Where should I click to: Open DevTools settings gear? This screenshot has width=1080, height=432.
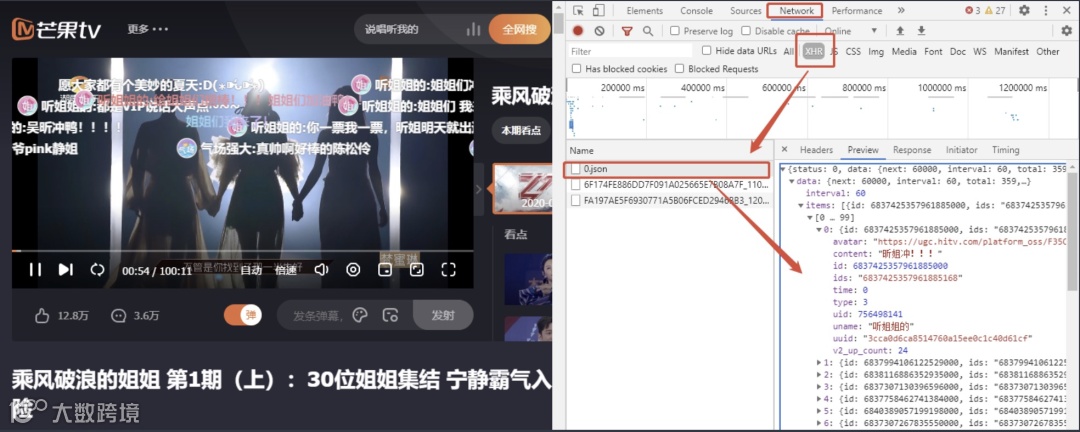(x=1024, y=10)
